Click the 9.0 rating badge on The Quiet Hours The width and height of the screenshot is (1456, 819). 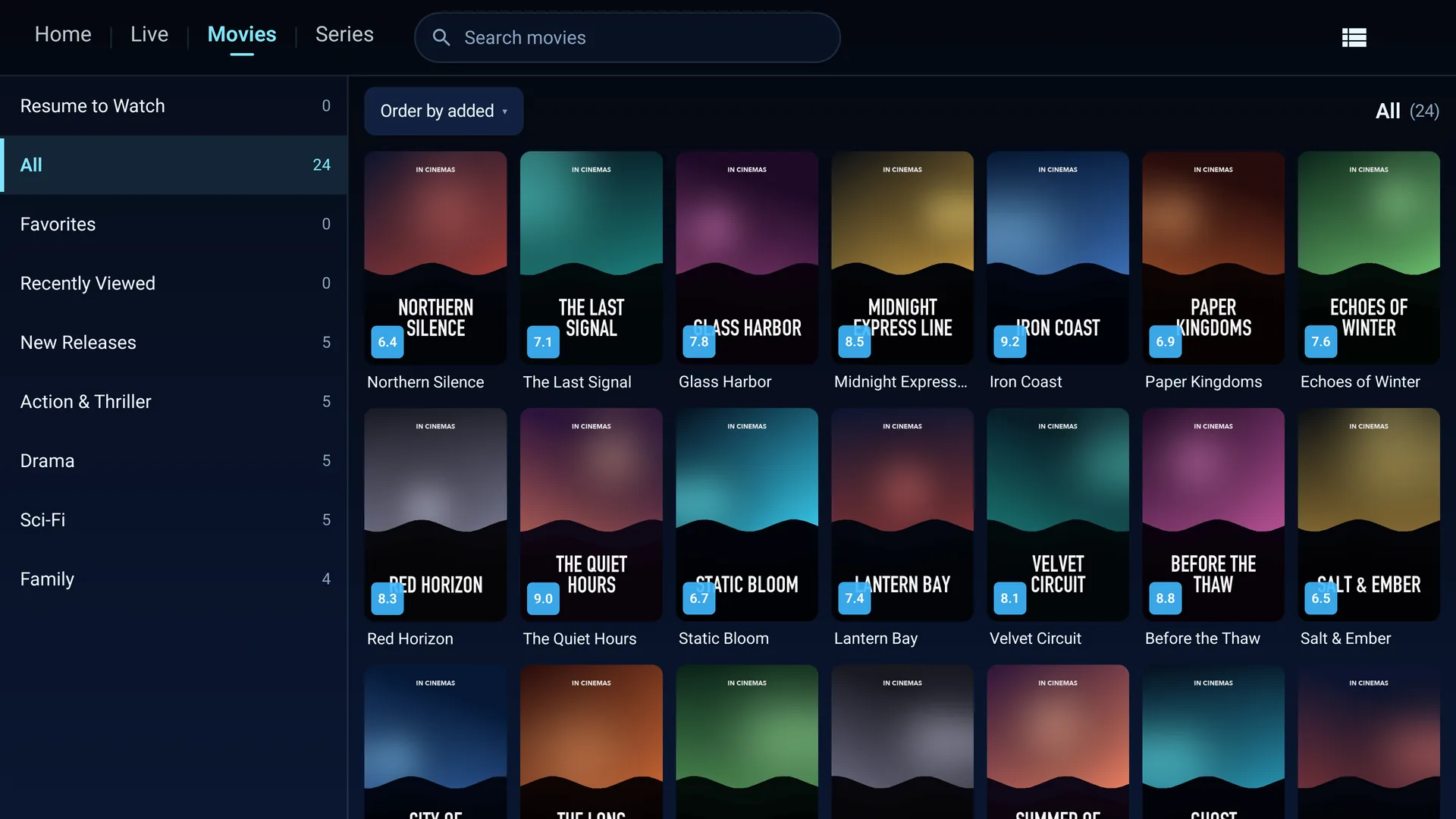[x=543, y=599]
